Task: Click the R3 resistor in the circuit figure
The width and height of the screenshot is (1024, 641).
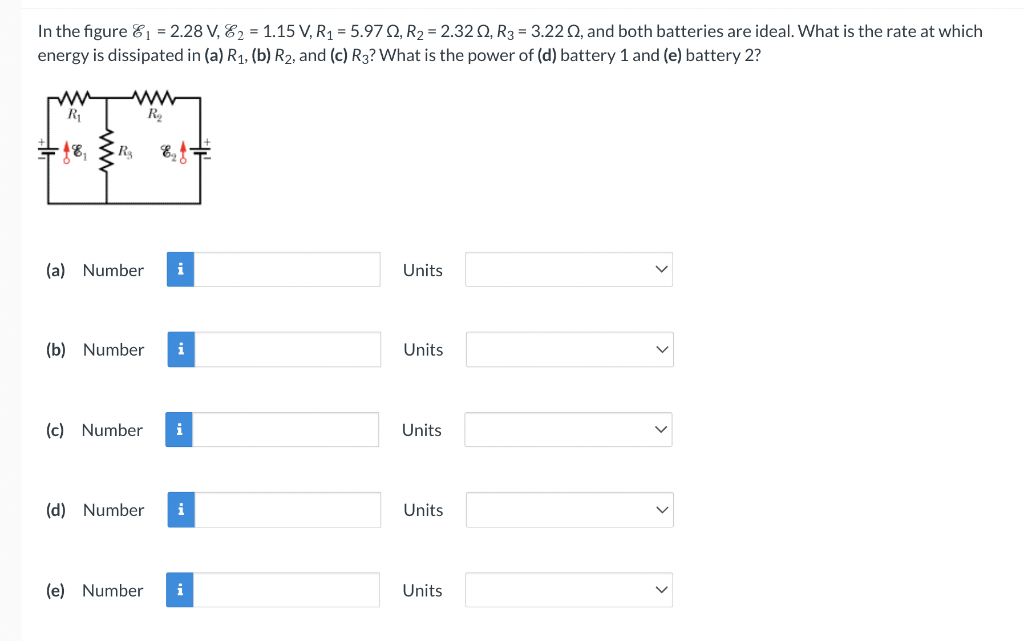Action: tap(107, 150)
